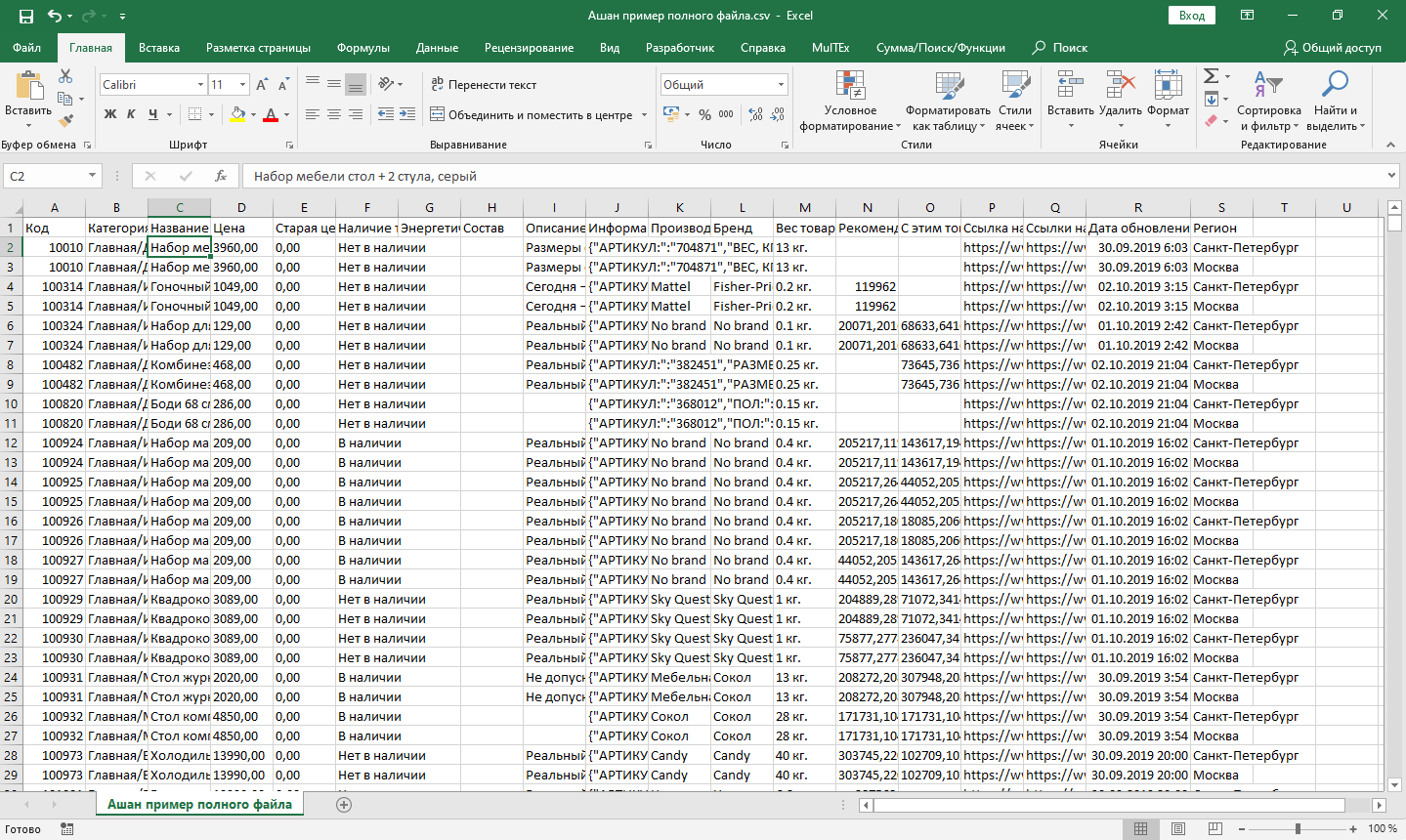The height and width of the screenshot is (840, 1406).
Task: Toggle italic formatting (К)
Action: (131, 114)
